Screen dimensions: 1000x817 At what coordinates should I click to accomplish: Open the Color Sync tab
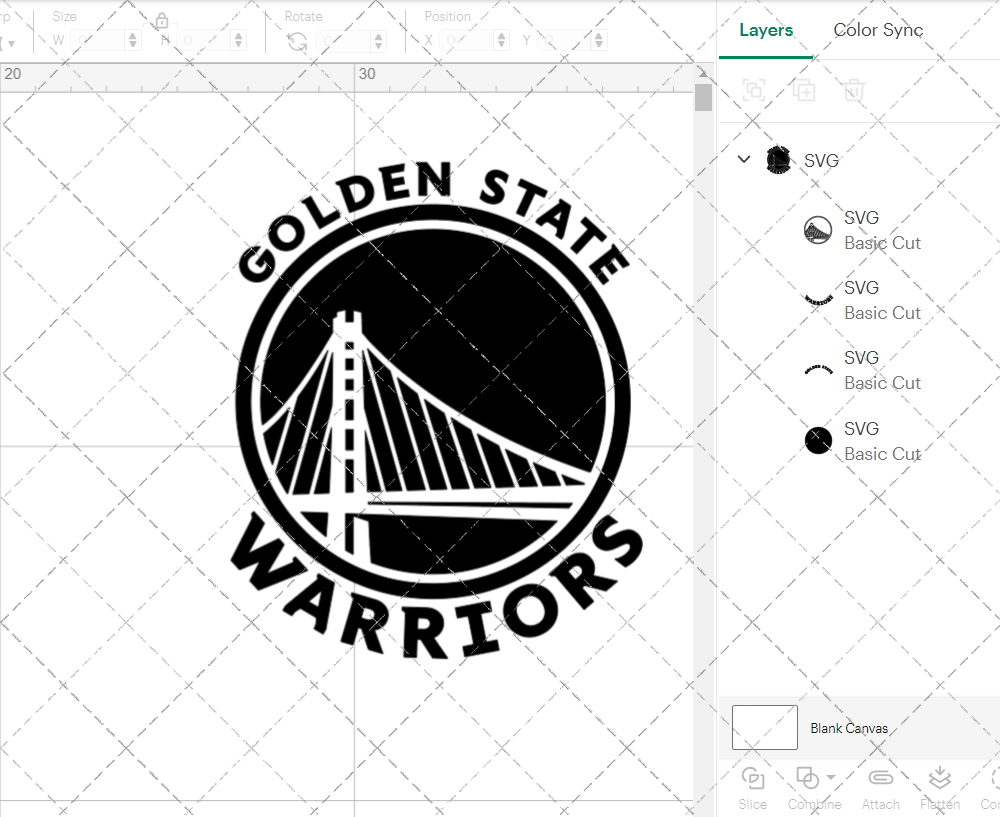[x=878, y=30]
